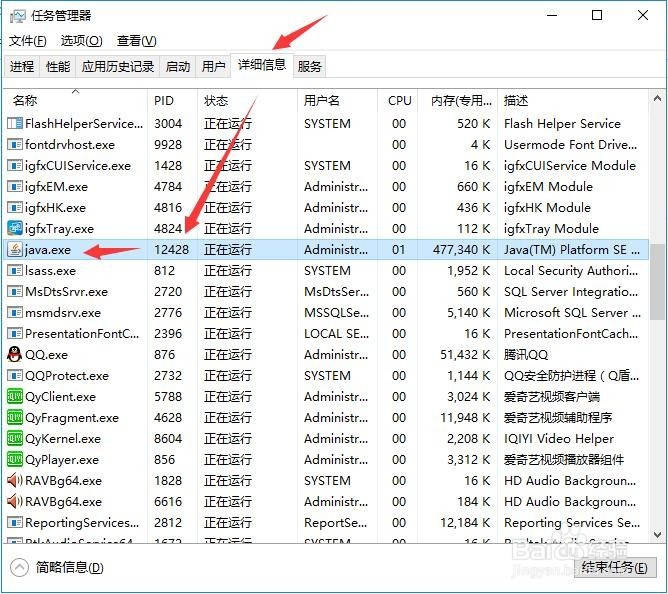Screen dimensions: 668x594
Task: Click username LOCAL SE... cell
Action: click(x=337, y=334)
